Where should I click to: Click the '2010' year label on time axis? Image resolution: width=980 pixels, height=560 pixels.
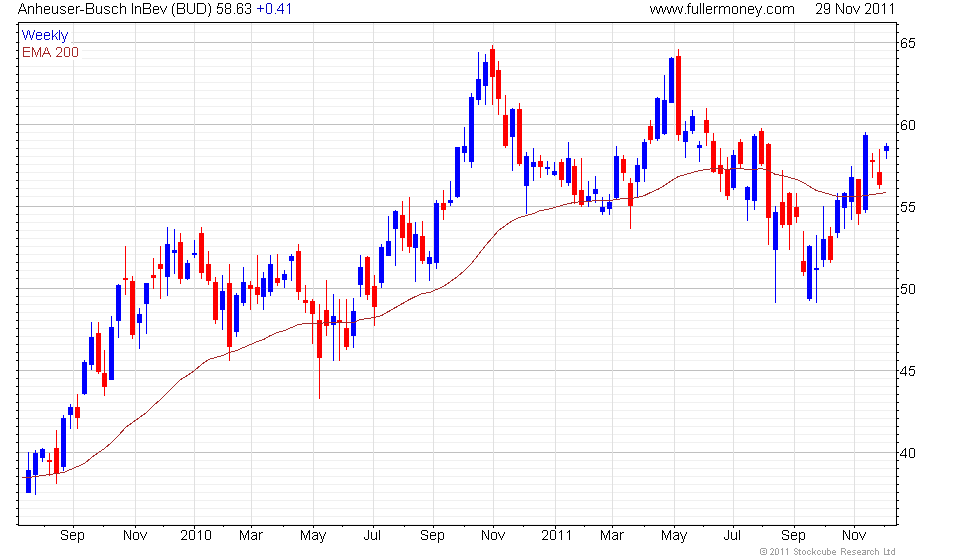(195, 536)
